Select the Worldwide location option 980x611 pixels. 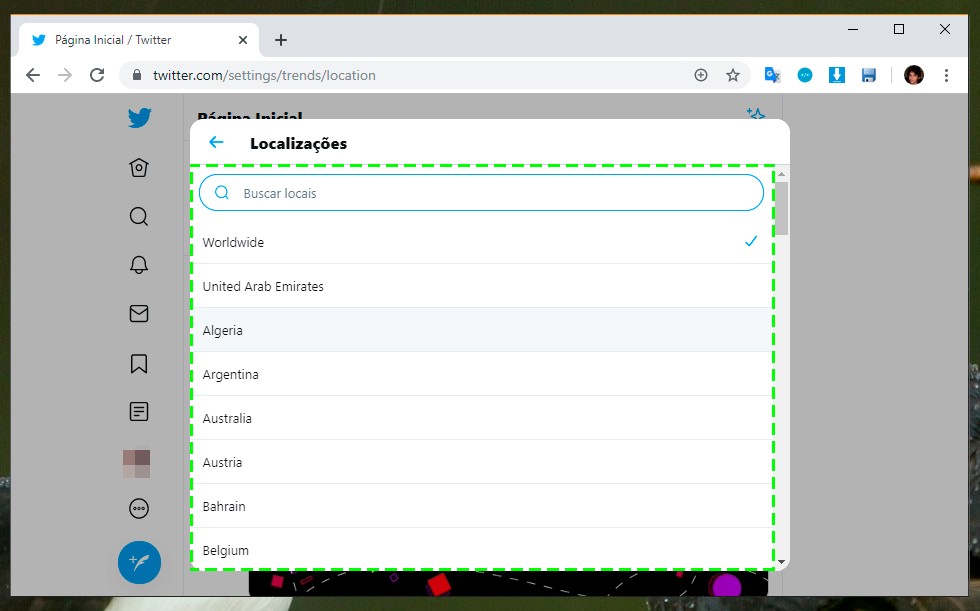[481, 242]
